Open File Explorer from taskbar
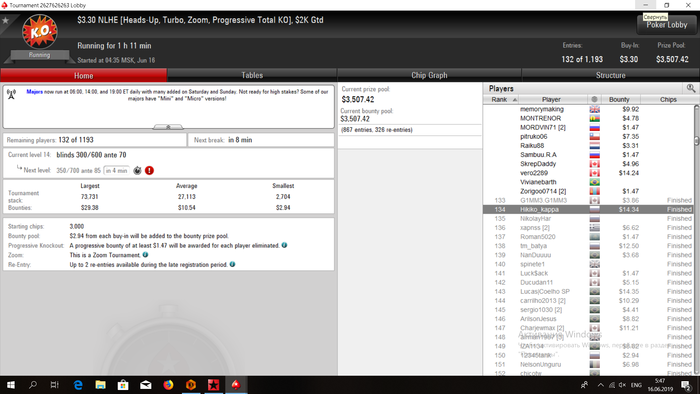This screenshot has width=700, height=394. click(100, 385)
